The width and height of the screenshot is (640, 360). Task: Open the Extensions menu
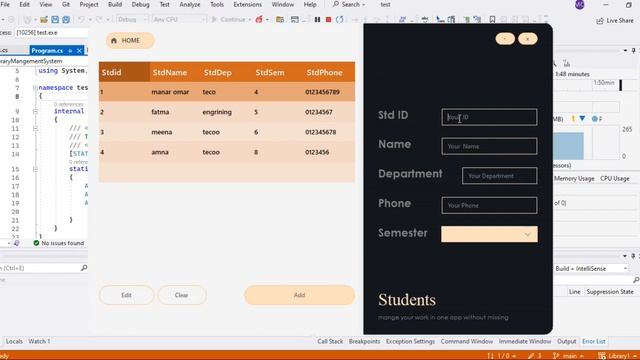coord(247,4)
